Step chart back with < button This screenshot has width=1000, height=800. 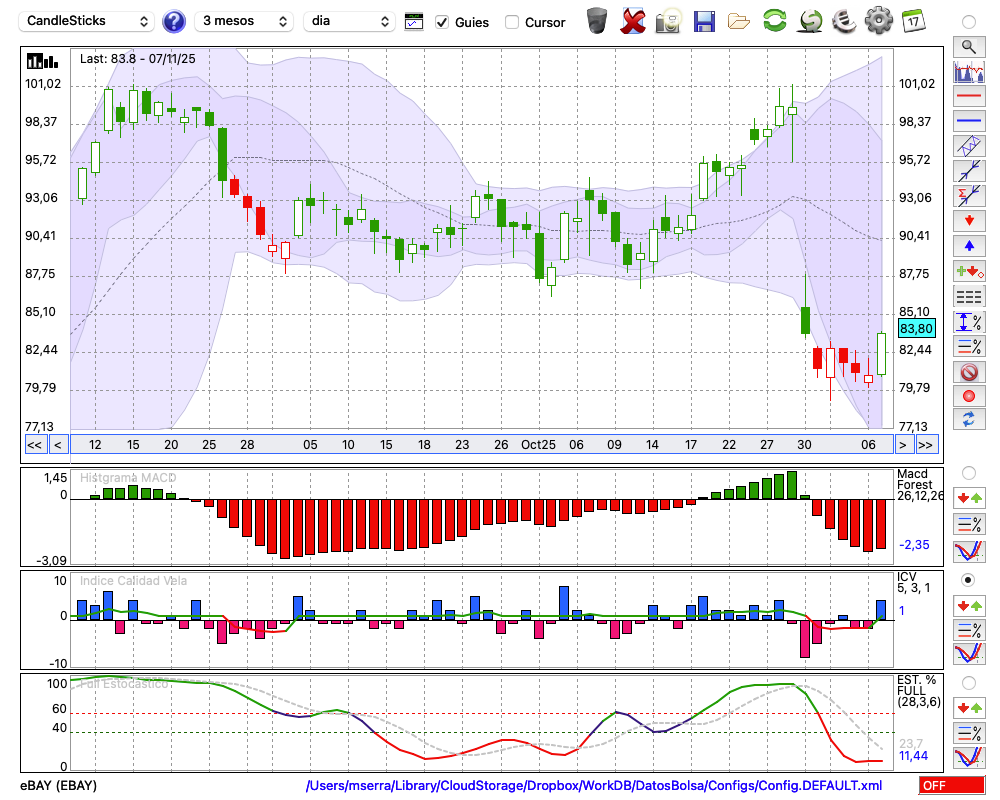(x=58, y=445)
